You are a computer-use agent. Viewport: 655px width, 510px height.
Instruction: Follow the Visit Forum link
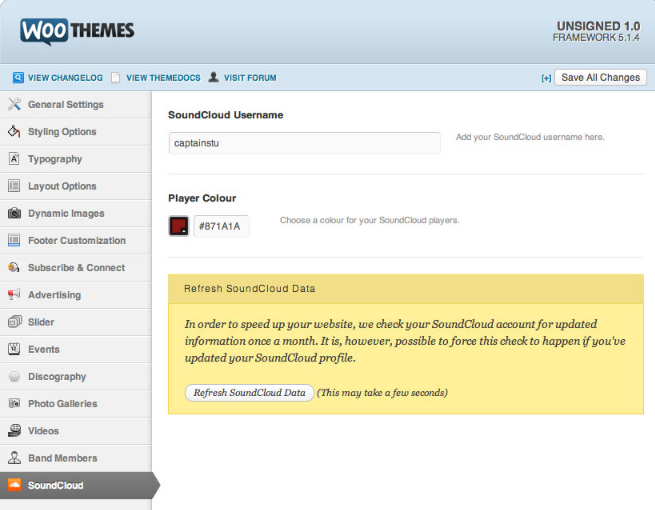[250, 78]
